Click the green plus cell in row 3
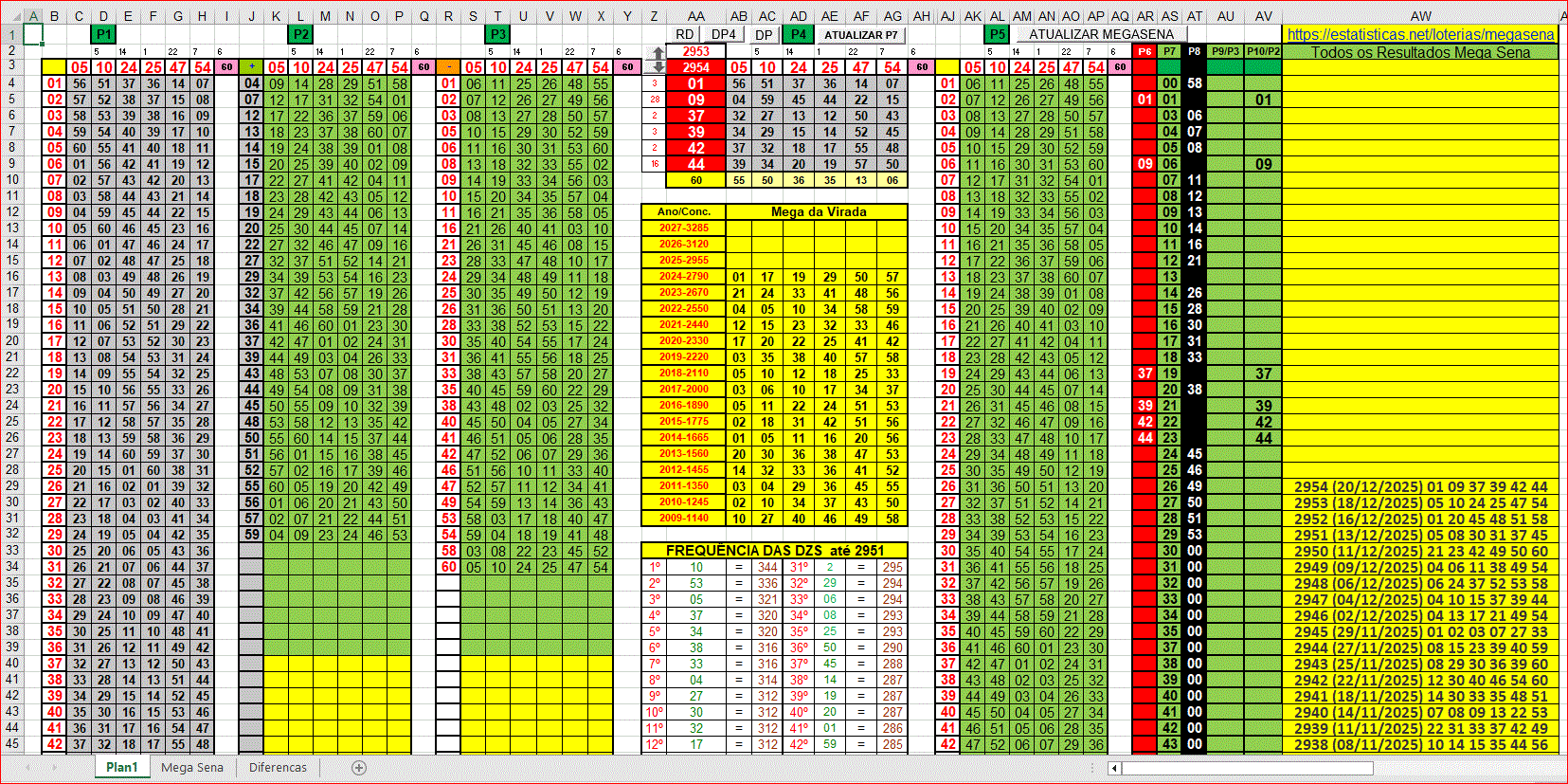Image resolution: width=1568 pixels, height=784 pixels. [x=251, y=67]
